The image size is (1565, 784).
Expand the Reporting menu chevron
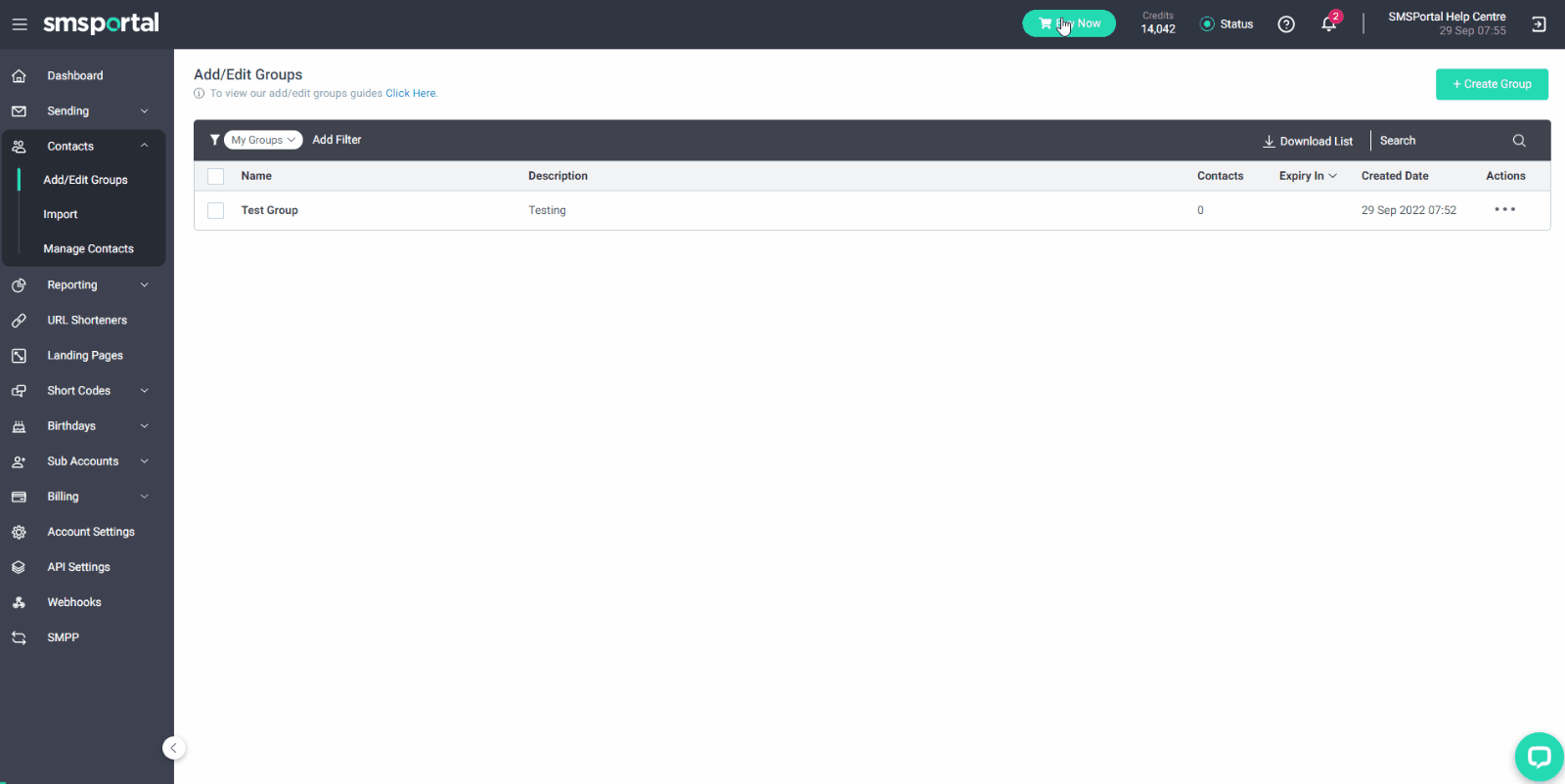coord(145,285)
